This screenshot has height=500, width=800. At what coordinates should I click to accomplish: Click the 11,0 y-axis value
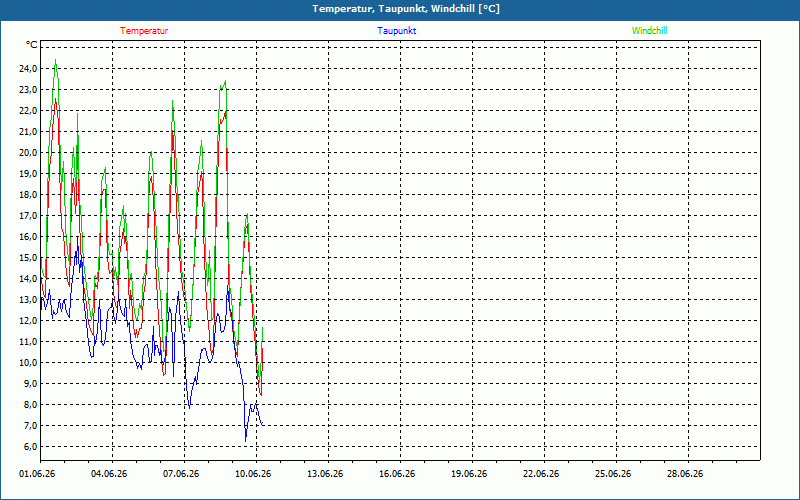pyautogui.click(x=28, y=341)
